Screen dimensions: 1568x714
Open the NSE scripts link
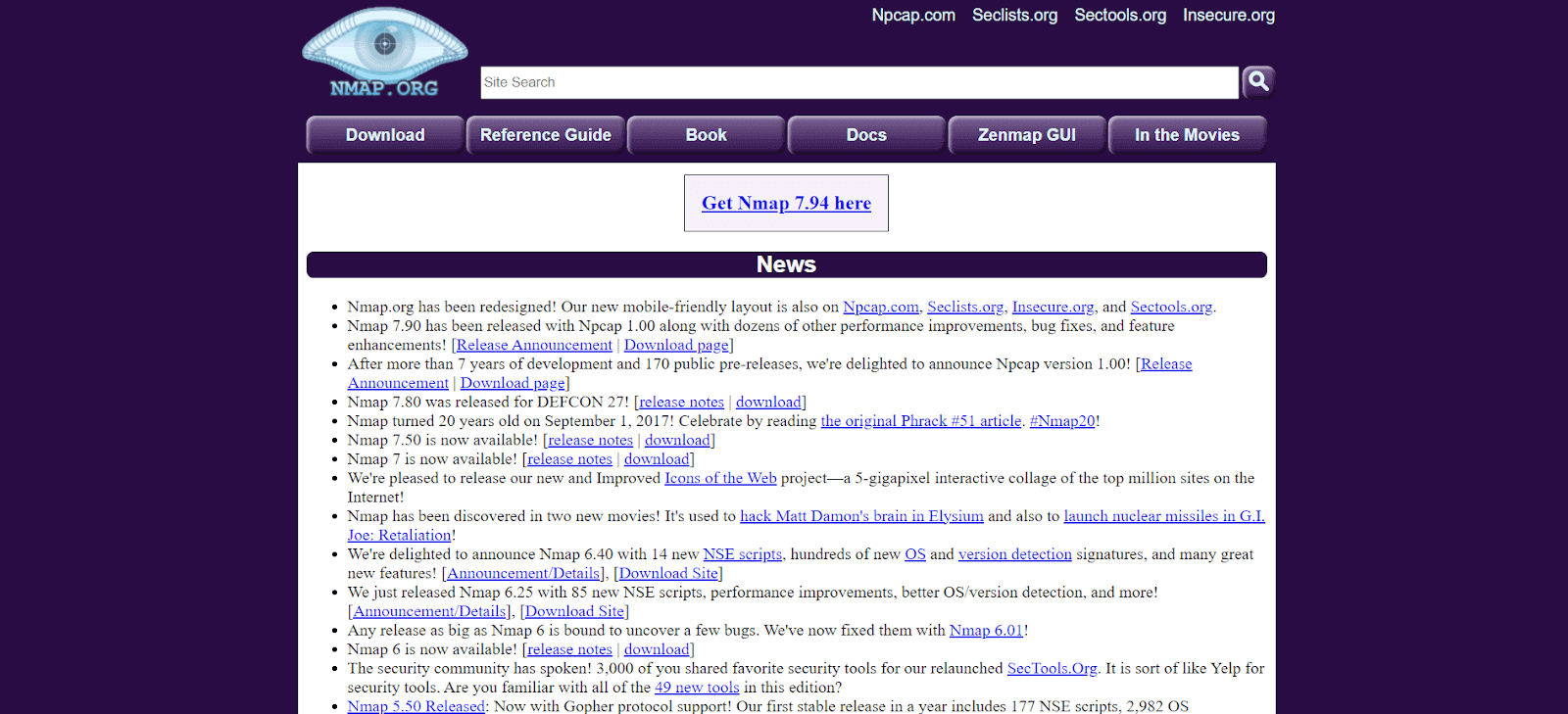click(x=743, y=554)
